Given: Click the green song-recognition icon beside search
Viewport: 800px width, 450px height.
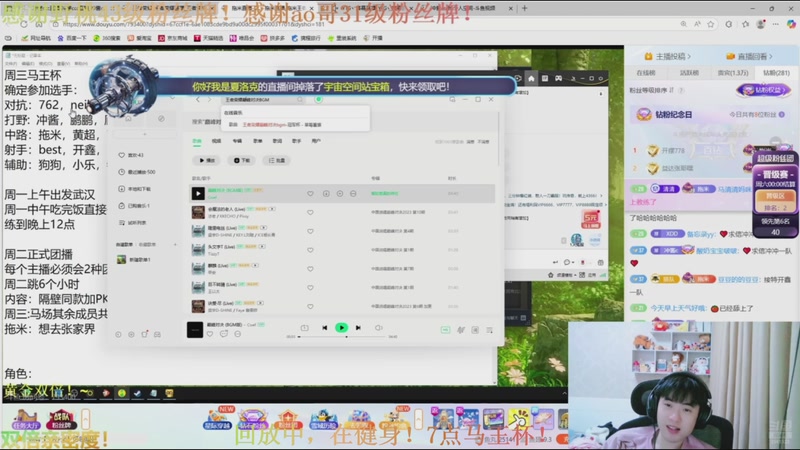Looking at the screenshot, I should point(318,99).
